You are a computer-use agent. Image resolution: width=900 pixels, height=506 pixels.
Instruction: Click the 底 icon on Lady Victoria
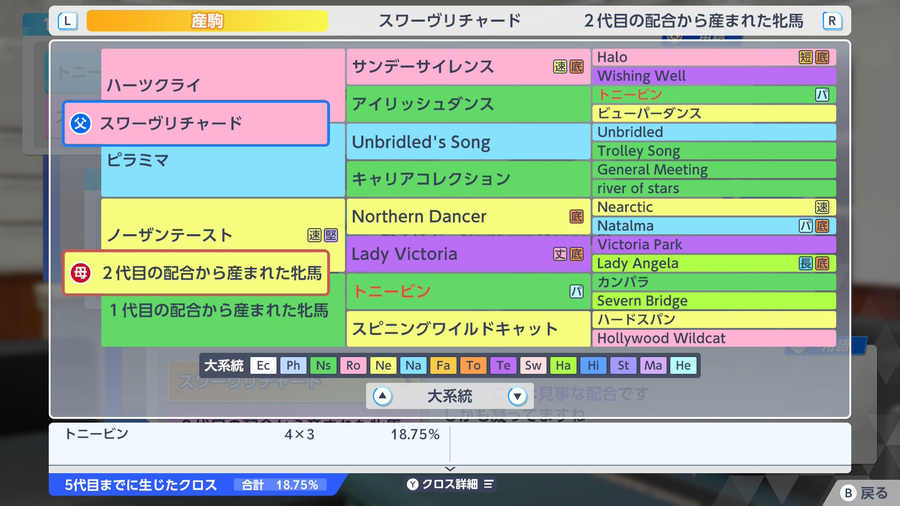point(576,254)
